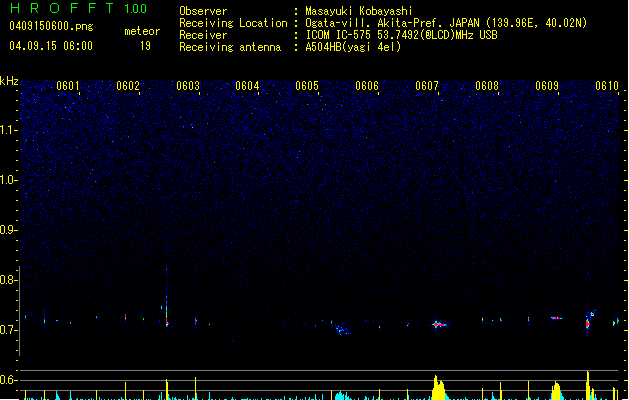Click the 0605 time marker

coord(307,86)
